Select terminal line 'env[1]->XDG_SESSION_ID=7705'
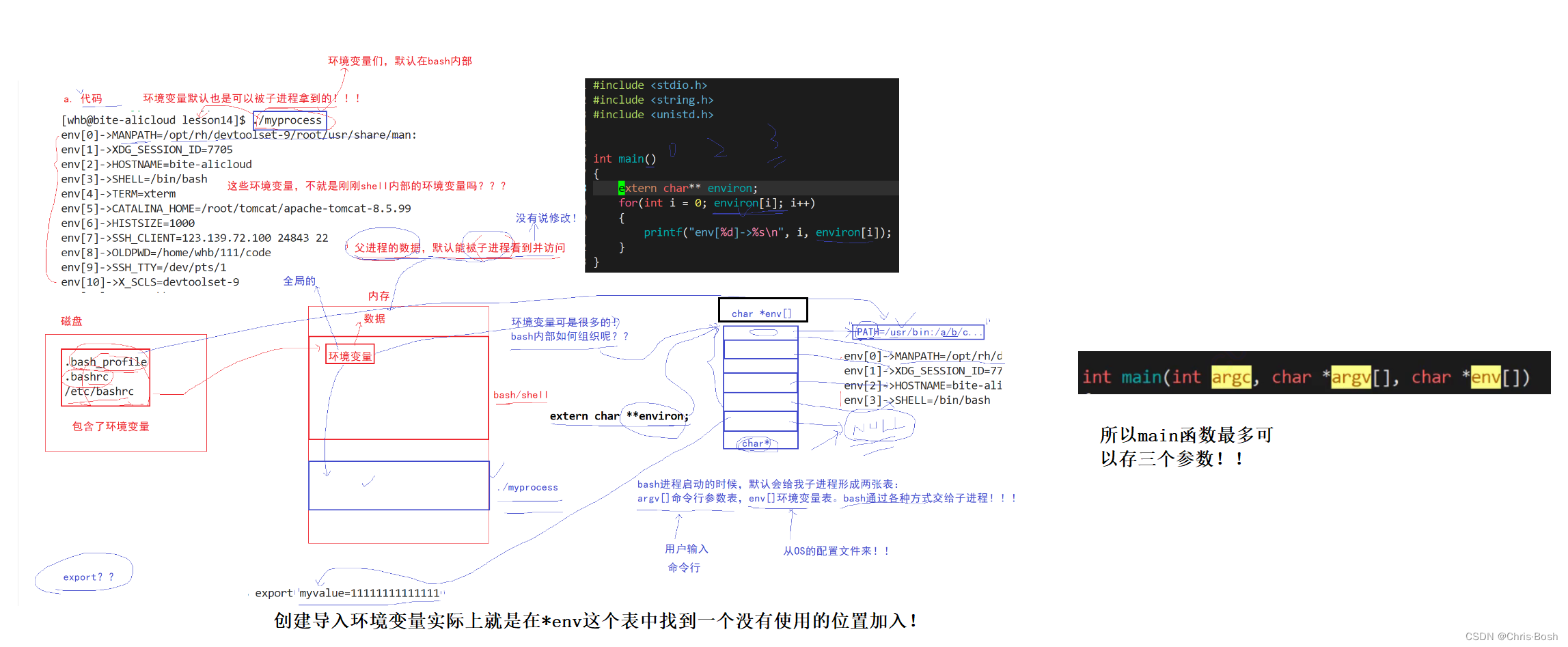1568x647 pixels. (x=147, y=150)
